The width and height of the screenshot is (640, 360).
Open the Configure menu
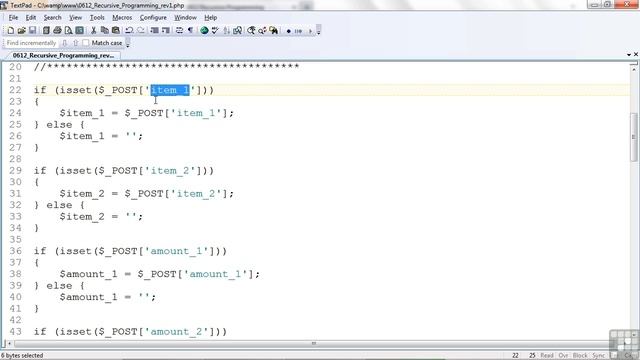pos(153,18)
